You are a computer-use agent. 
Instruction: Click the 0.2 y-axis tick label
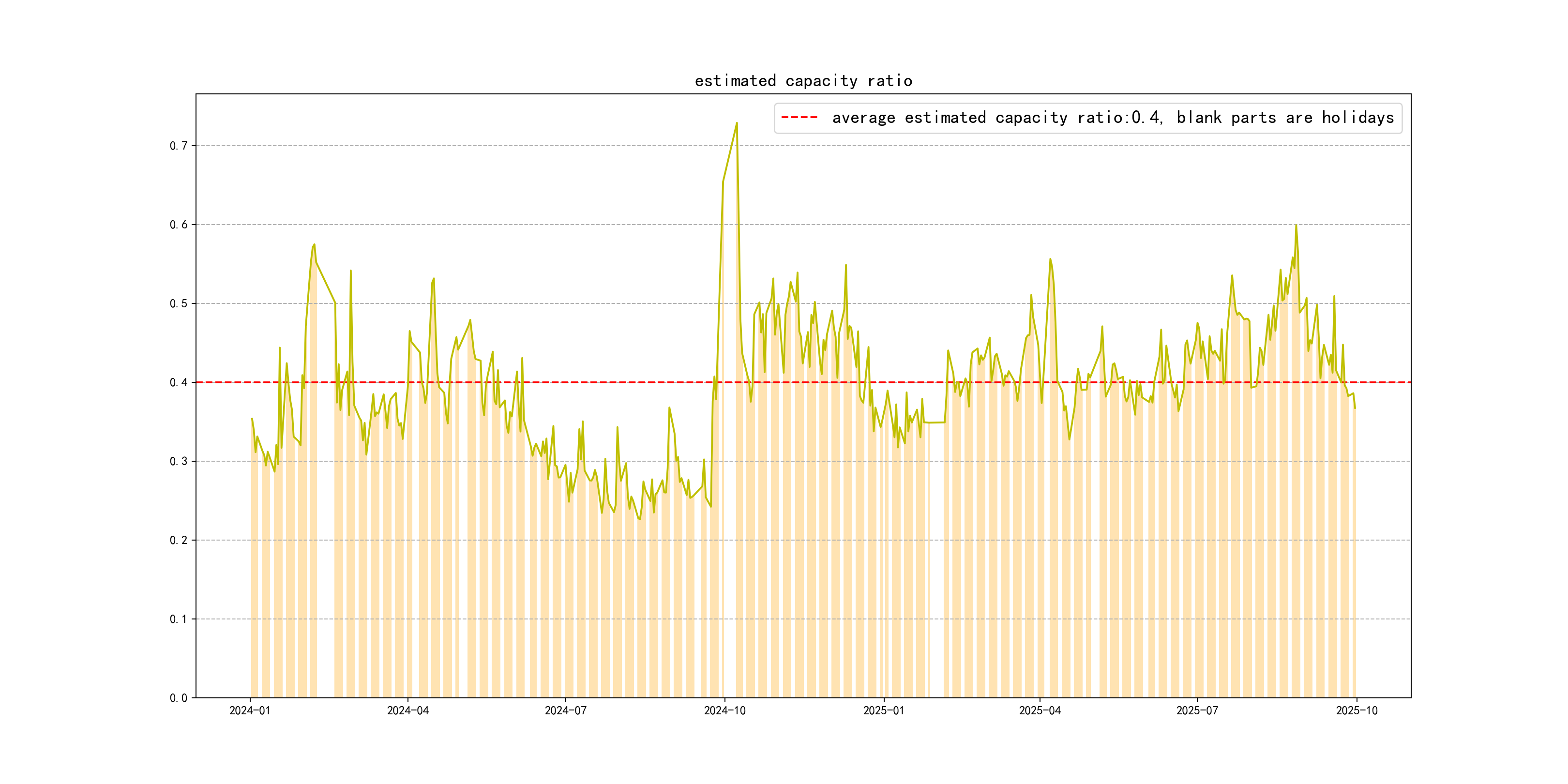point(179,540)
